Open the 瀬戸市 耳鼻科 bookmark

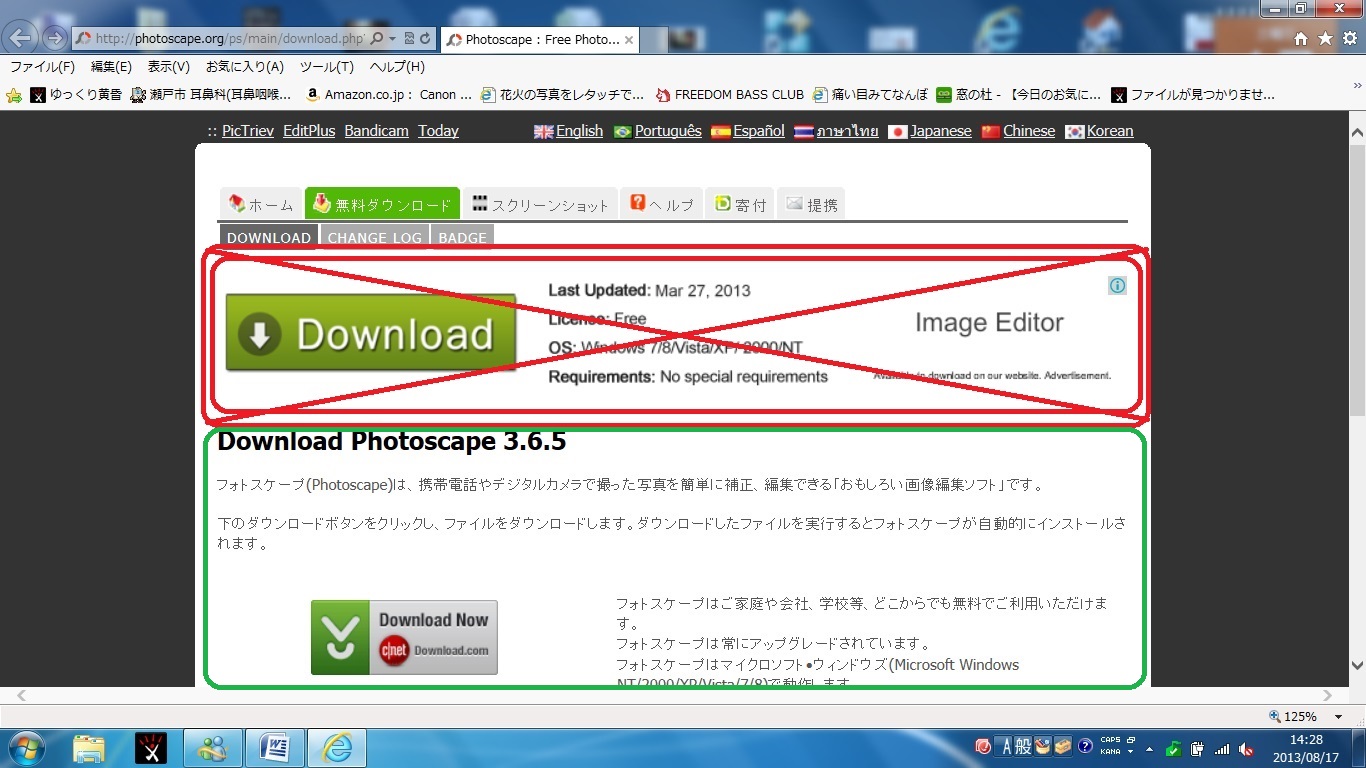click(211, 95)
